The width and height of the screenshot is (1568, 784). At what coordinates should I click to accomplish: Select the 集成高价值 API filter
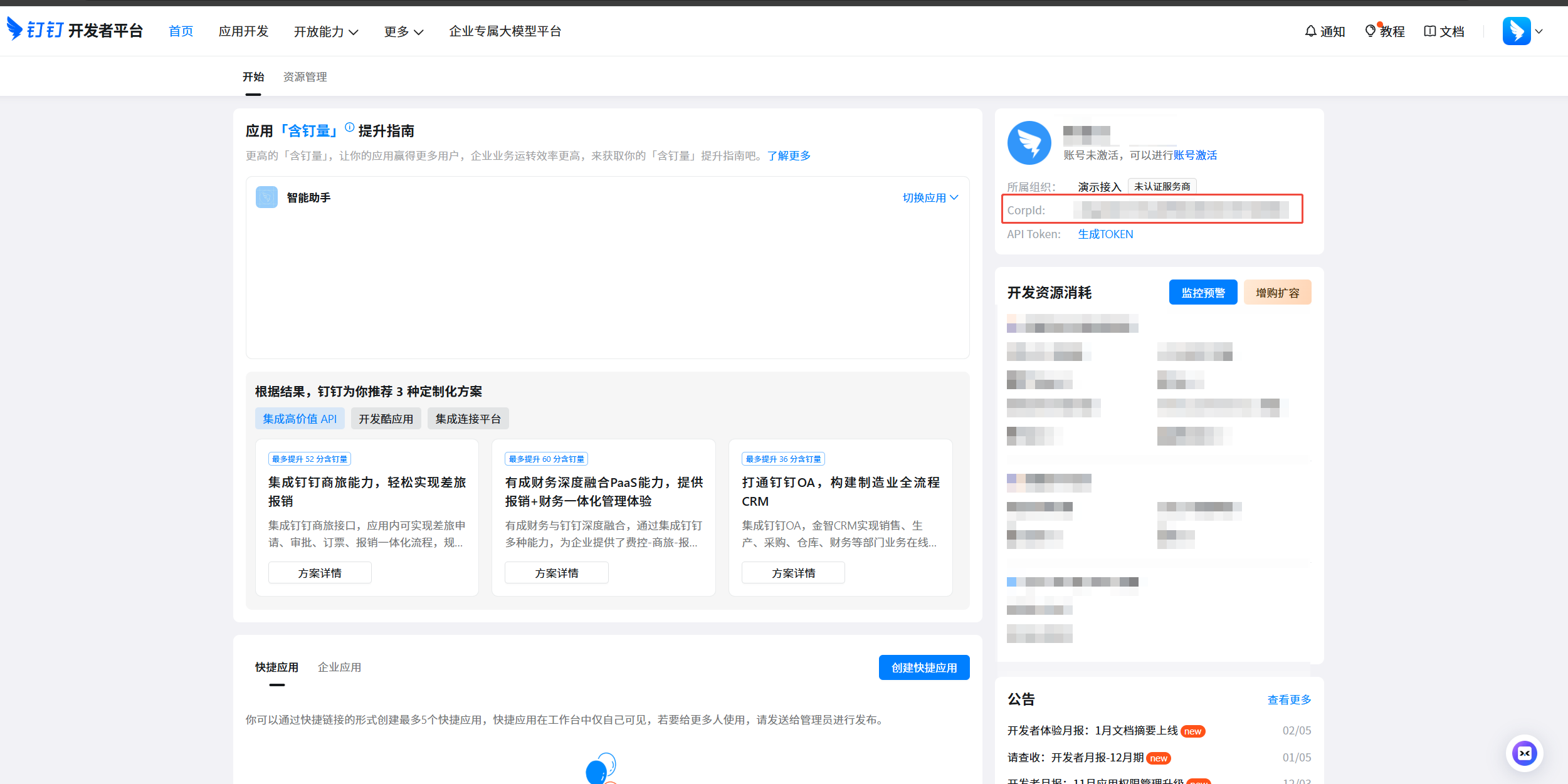300,419
